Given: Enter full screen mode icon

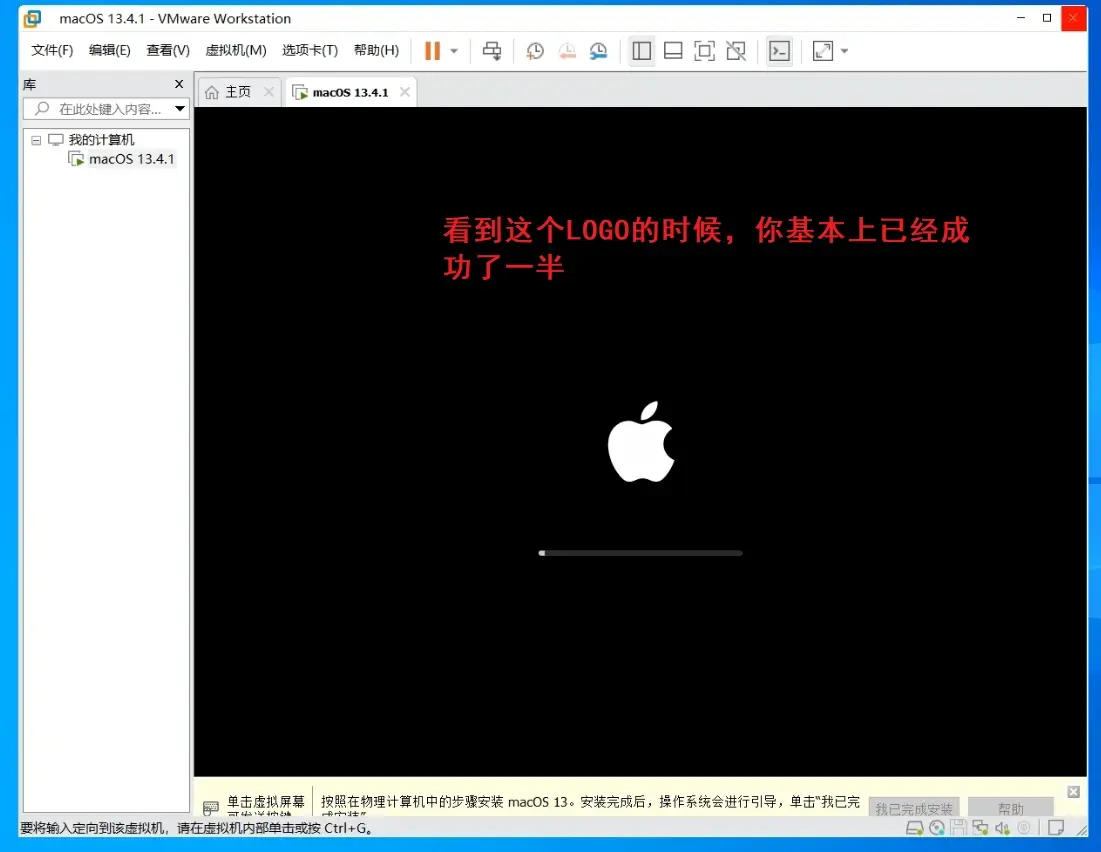Looking at the screenshot, I should click(704, 51).
